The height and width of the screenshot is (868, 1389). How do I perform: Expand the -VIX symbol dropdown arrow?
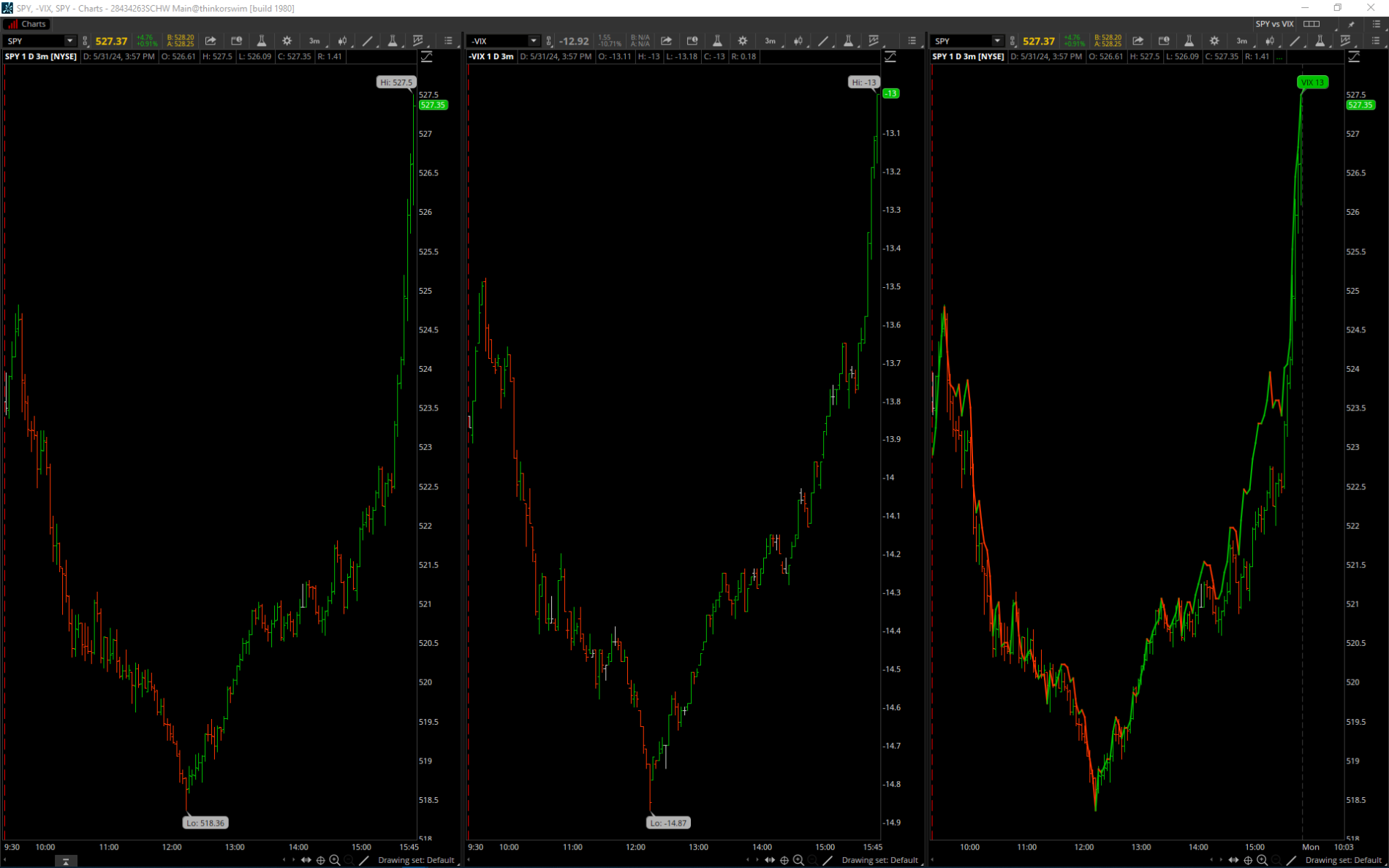(x=533, y=41)
